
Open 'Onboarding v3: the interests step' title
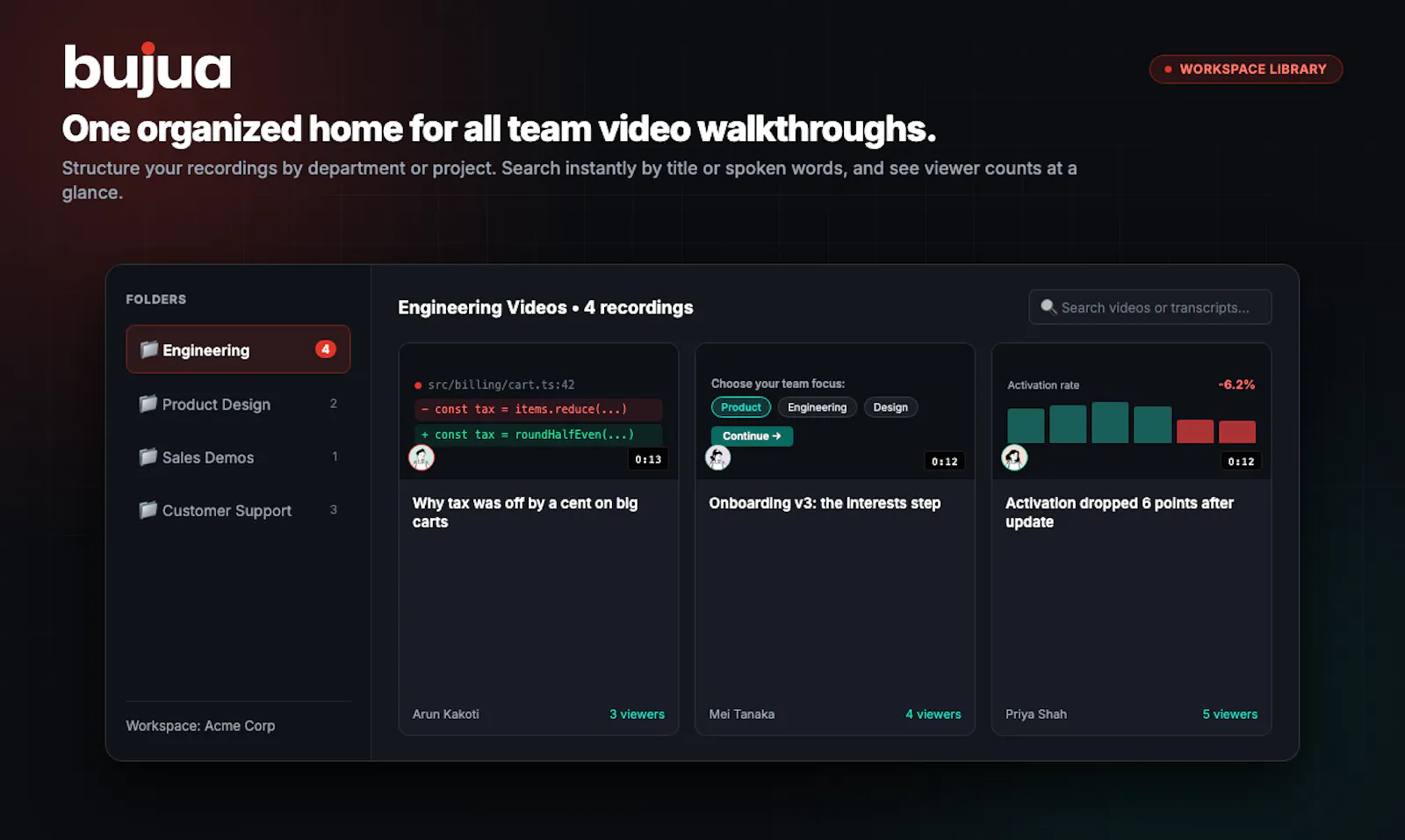825,503
